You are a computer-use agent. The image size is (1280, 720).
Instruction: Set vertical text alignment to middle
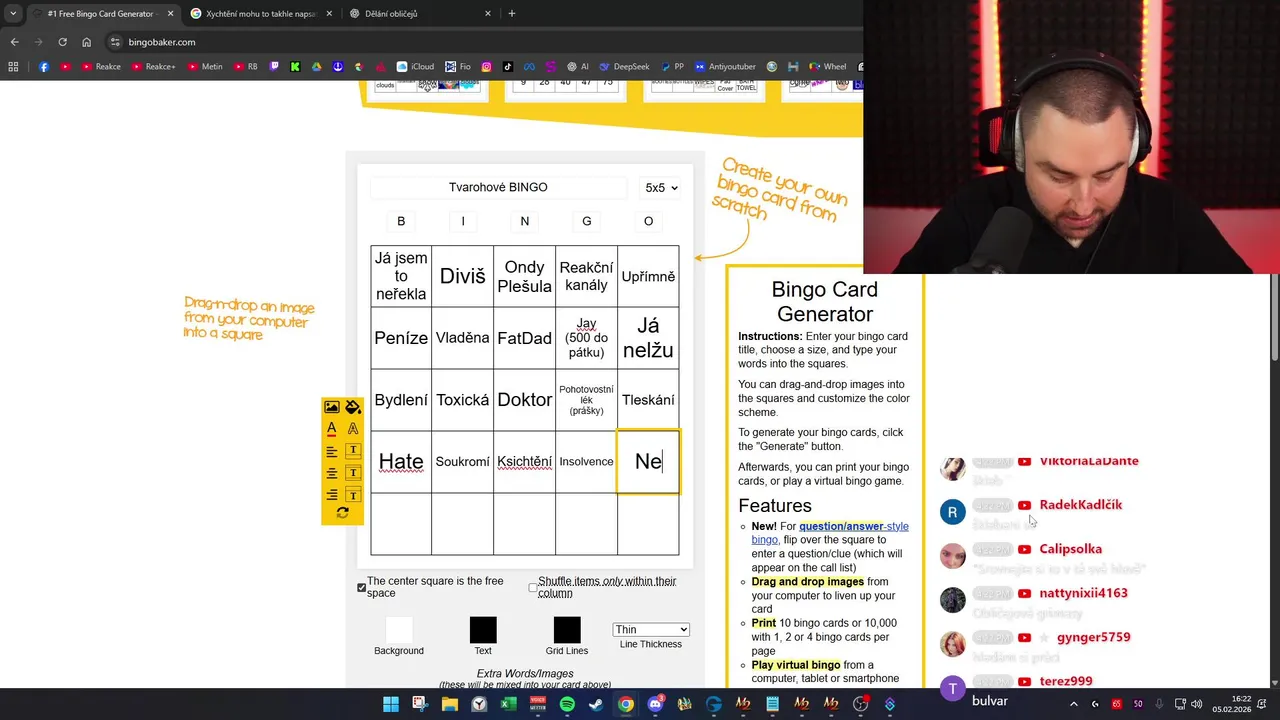pyautogui.click(x=353, y=473)
